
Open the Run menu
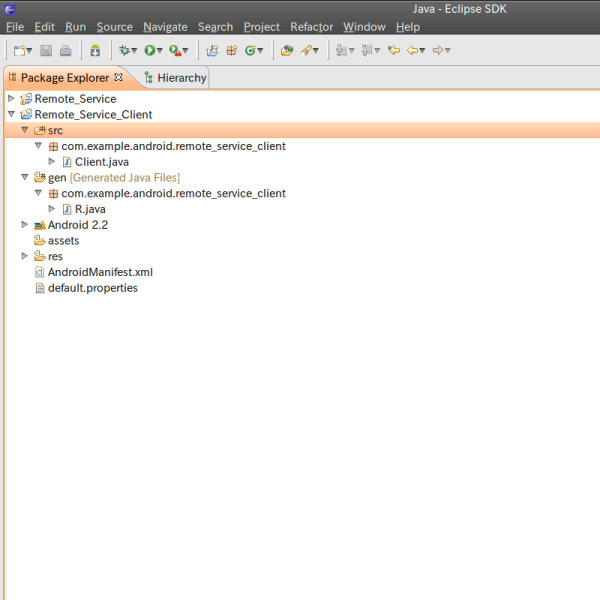(x=75, y=27)
